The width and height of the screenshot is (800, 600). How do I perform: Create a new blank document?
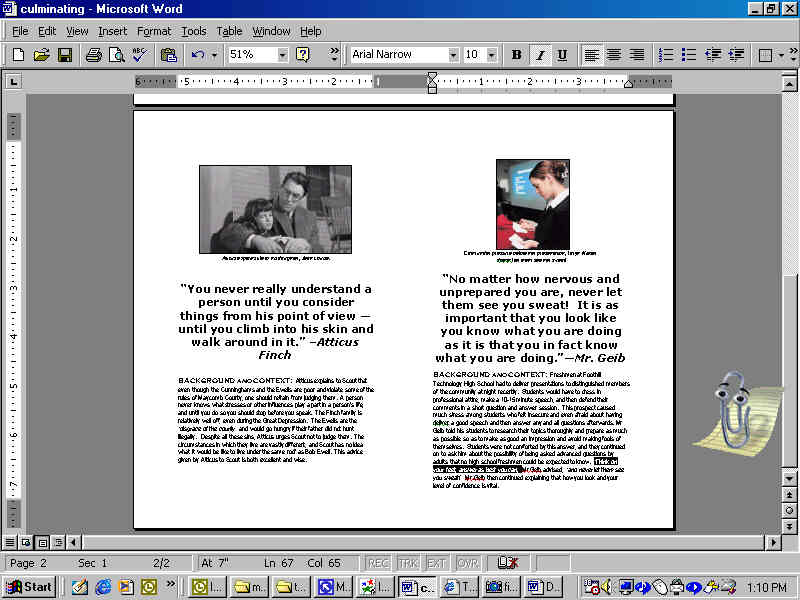click(18, 55)
